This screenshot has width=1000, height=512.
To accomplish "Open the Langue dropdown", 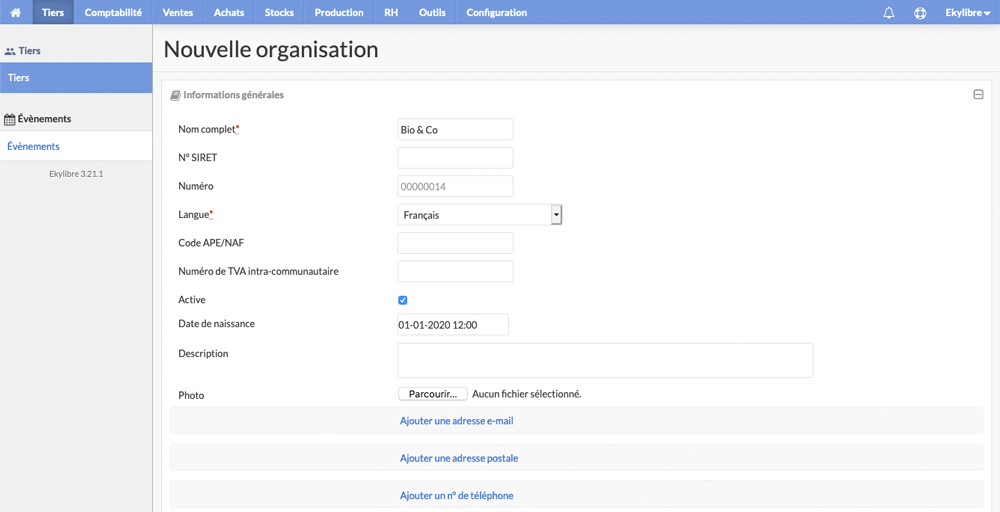I will 480,215.
